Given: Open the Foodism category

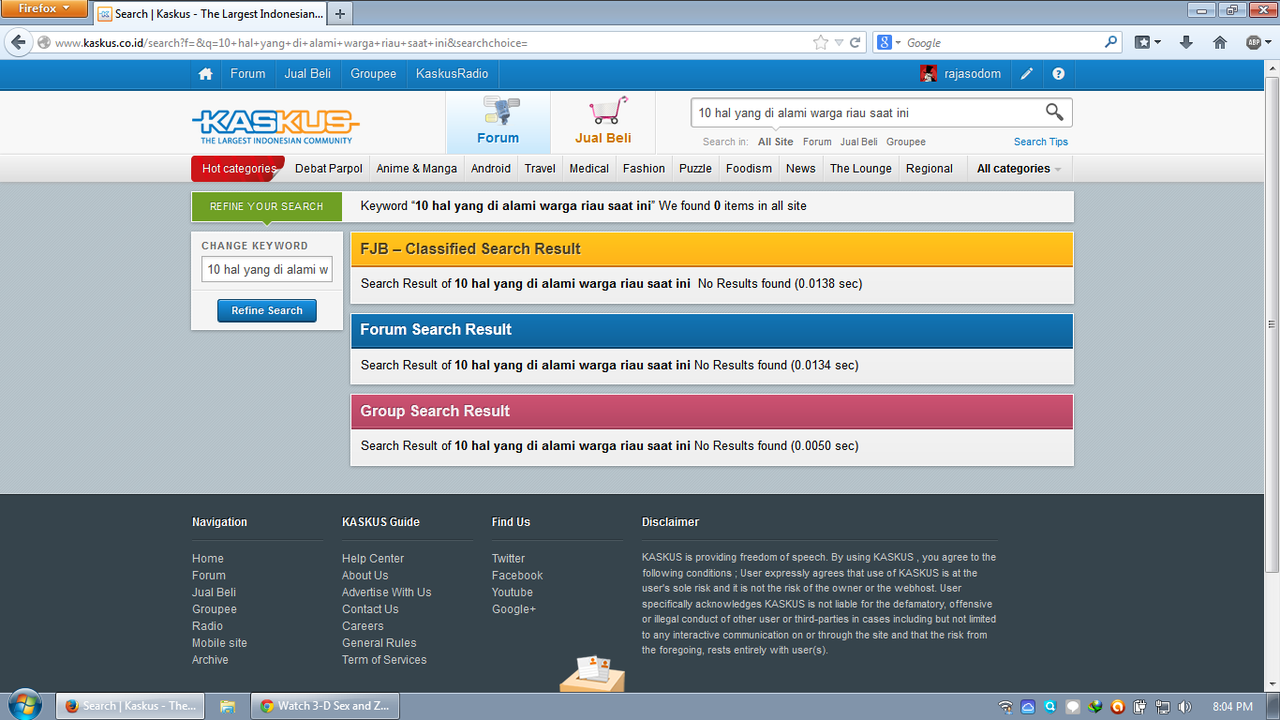Looking at the screenshot, I should coord(749,169).
